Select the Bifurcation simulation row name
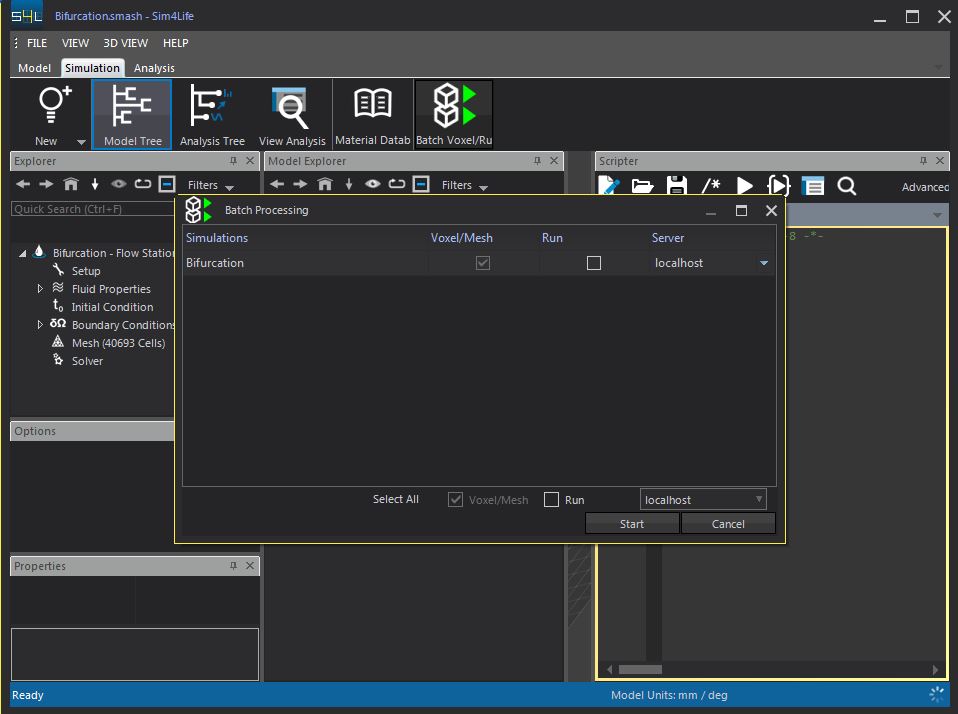Screen dimensions: 958x714 pyautogui.click(x=214, y=263)
